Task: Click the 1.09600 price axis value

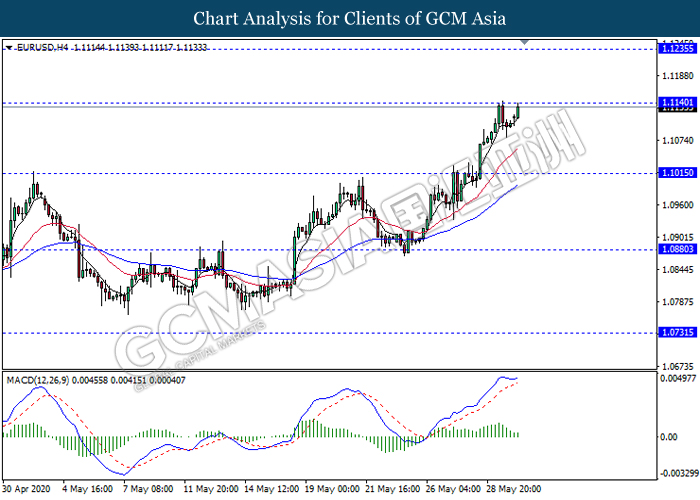Action: coord(678,205)
